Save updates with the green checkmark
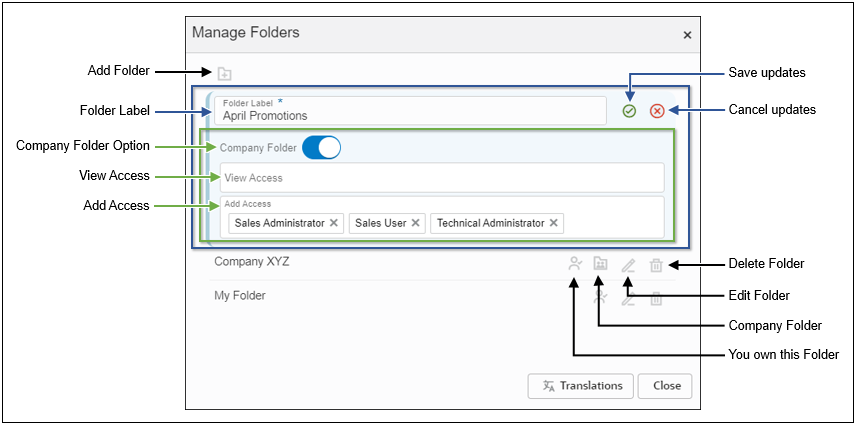This screenshot has width=856, height=425. pos(629,111)
